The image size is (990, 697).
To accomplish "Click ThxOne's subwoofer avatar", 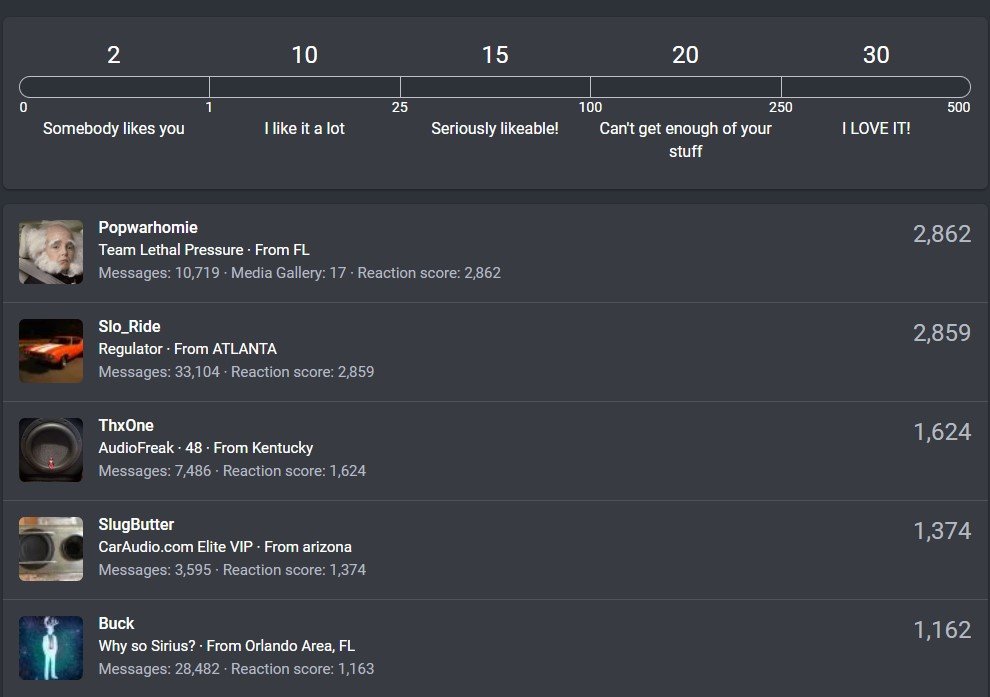I will click(51, 450).
